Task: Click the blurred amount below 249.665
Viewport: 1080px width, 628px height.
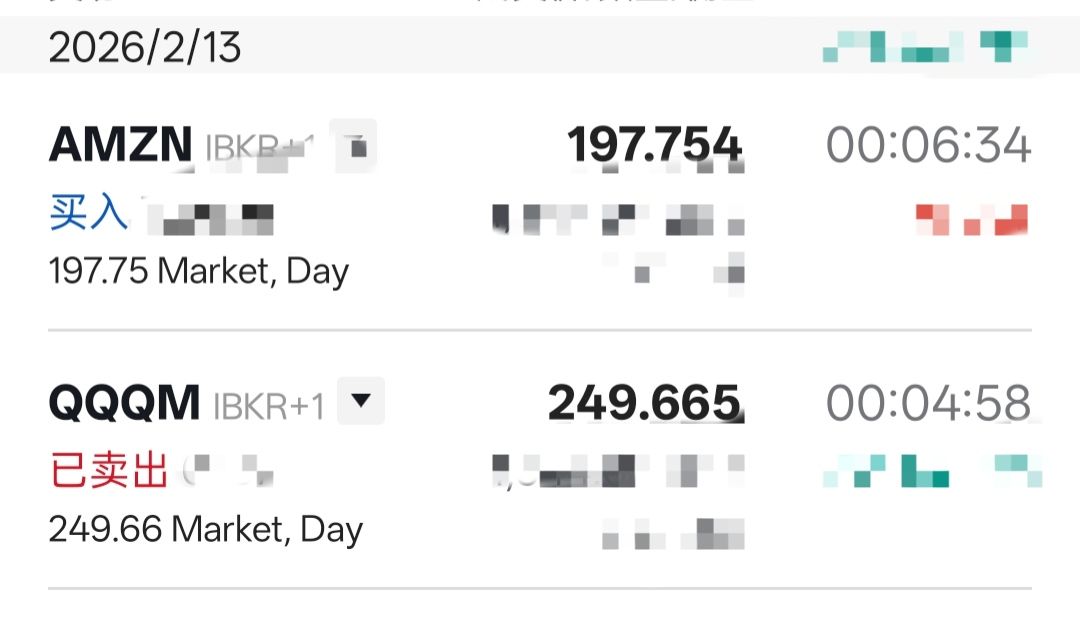Action: pos(619,470)
